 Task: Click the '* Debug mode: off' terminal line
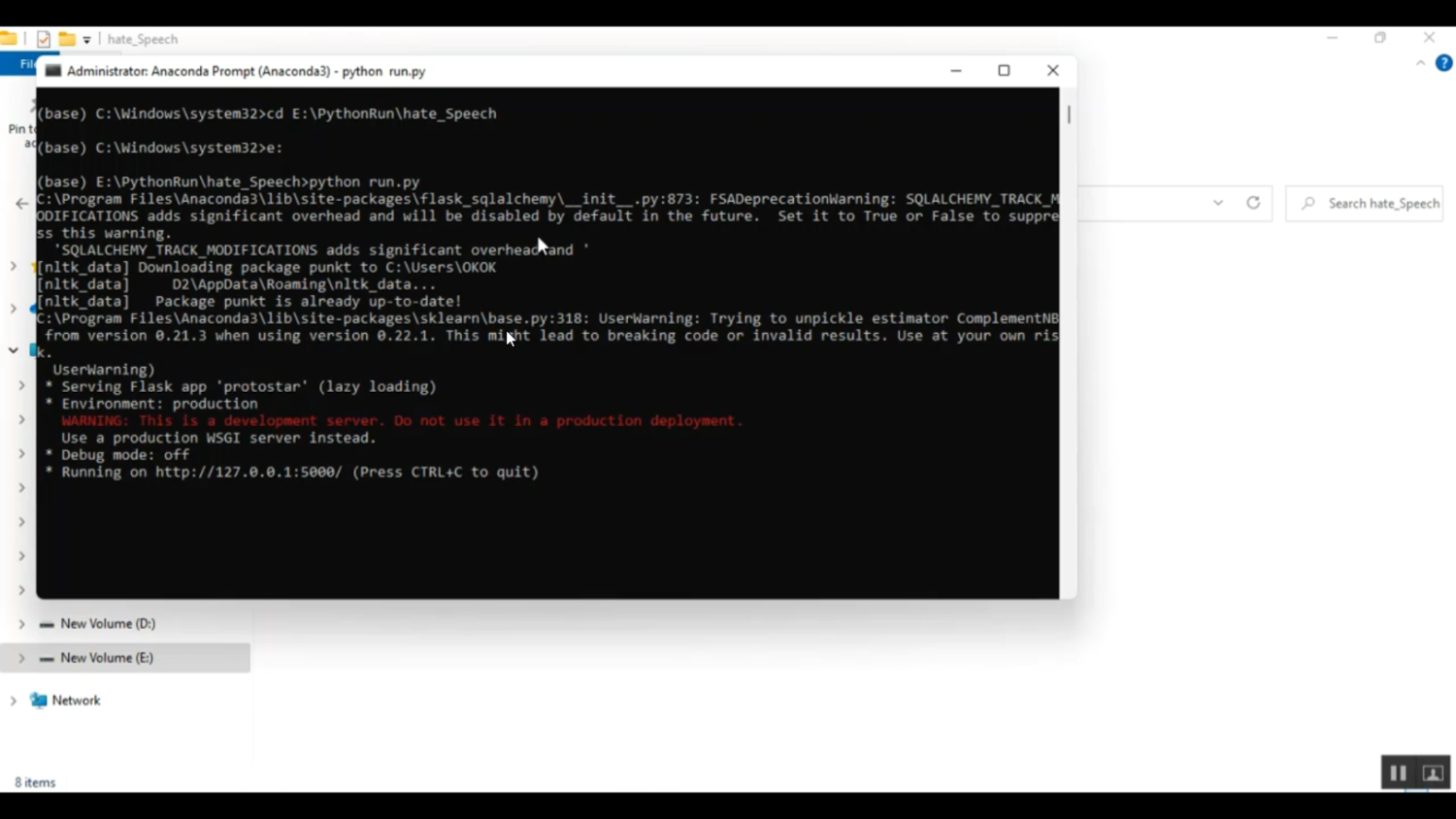tap(116, 455)
